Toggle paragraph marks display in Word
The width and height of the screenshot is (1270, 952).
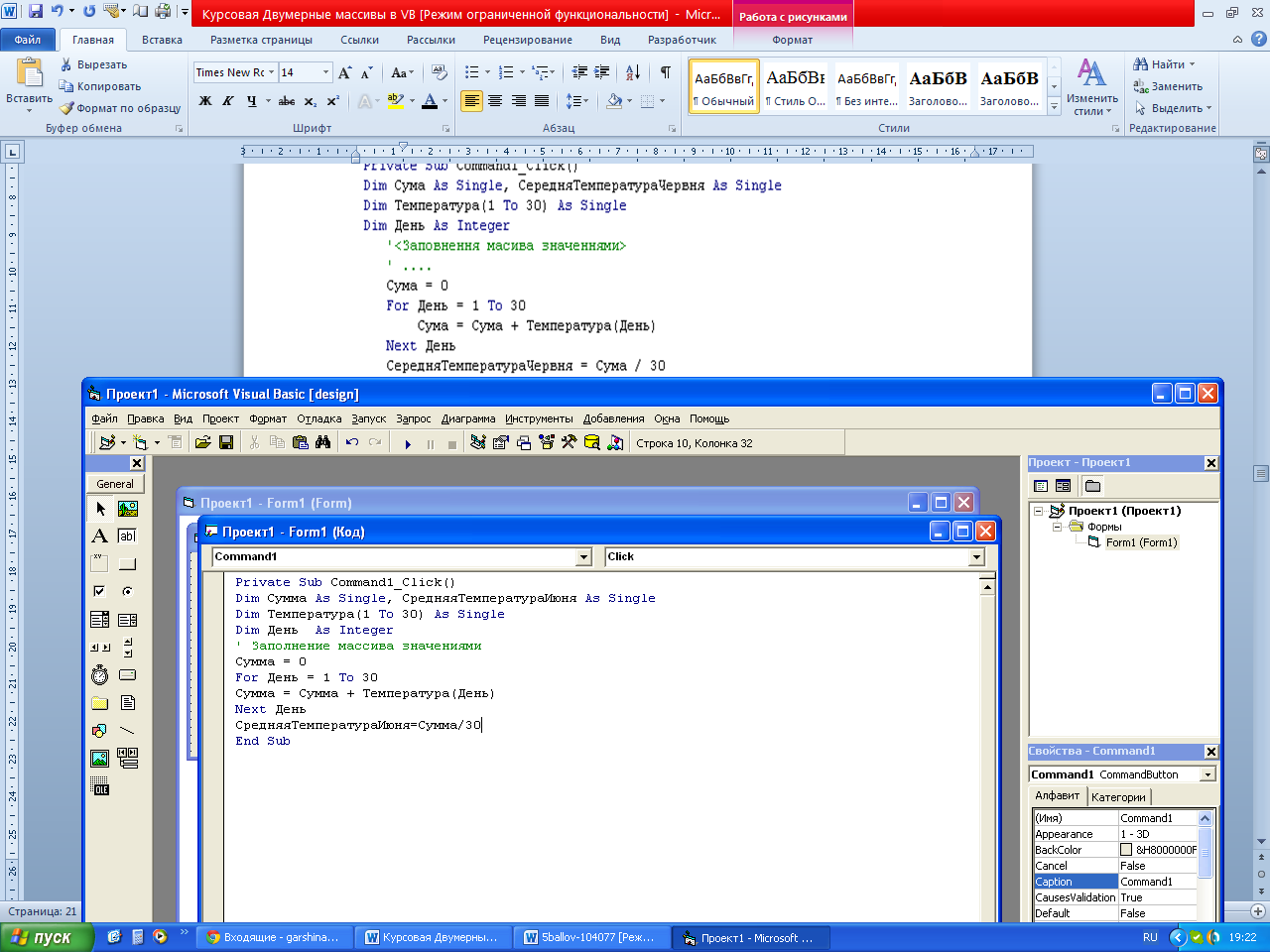(x=666, y=72)
